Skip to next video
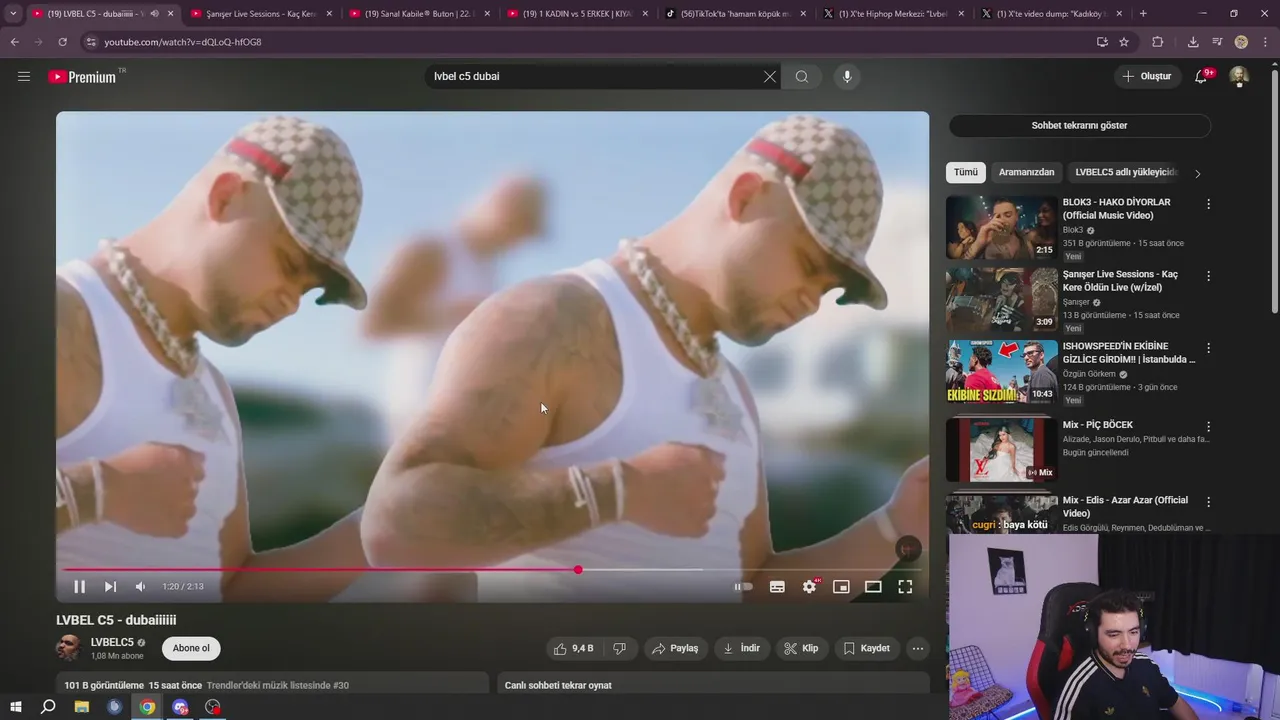Image resolution: width=1280 pixels, height=720 pixels. pyautogui.click(x=110, y=587)
